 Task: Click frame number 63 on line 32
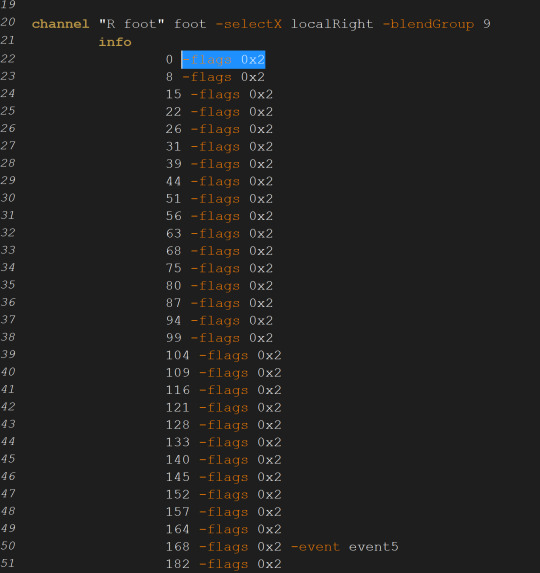[174, 234]
